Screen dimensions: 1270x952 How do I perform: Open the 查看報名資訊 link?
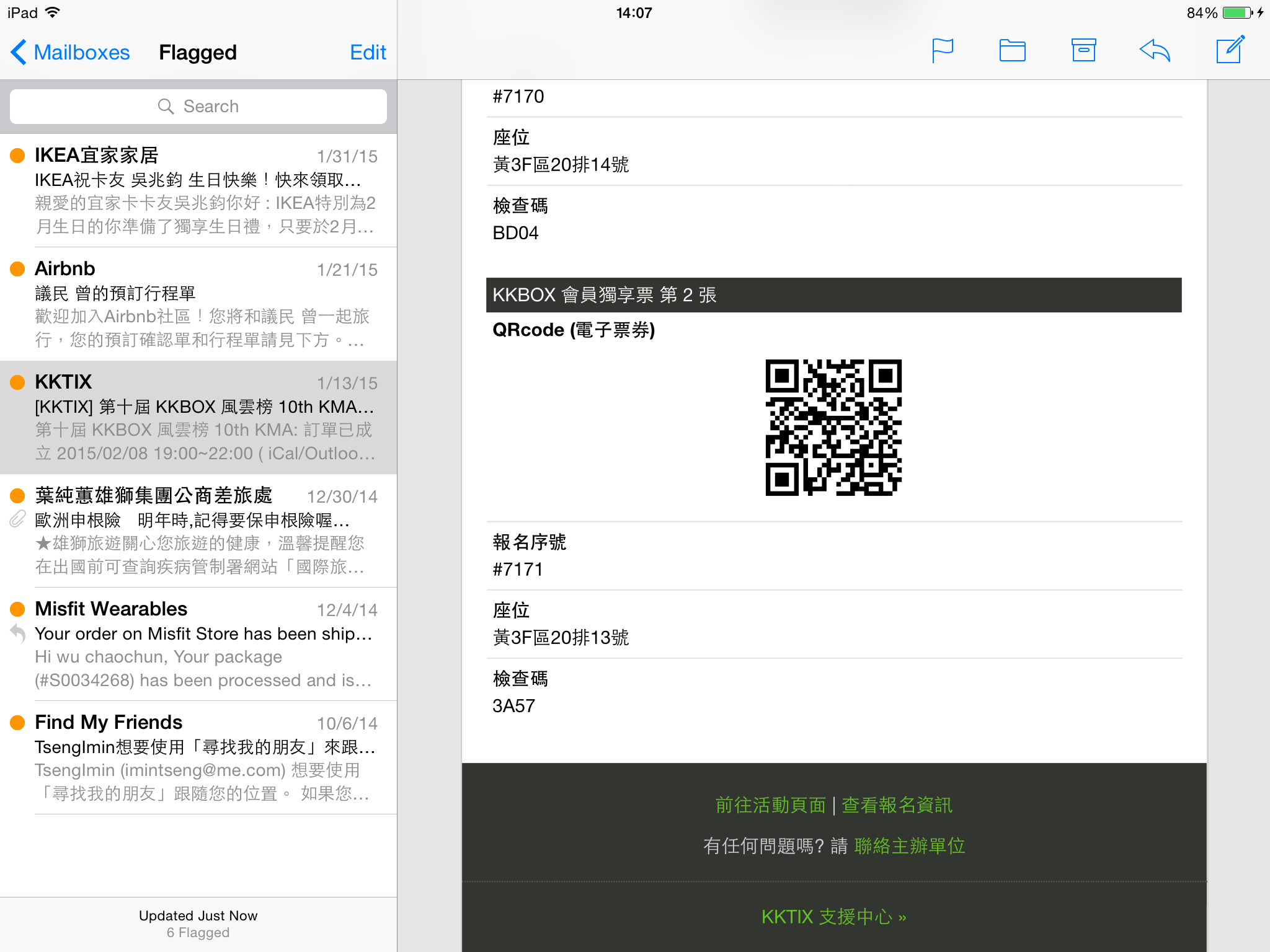[x=897, y=805]
